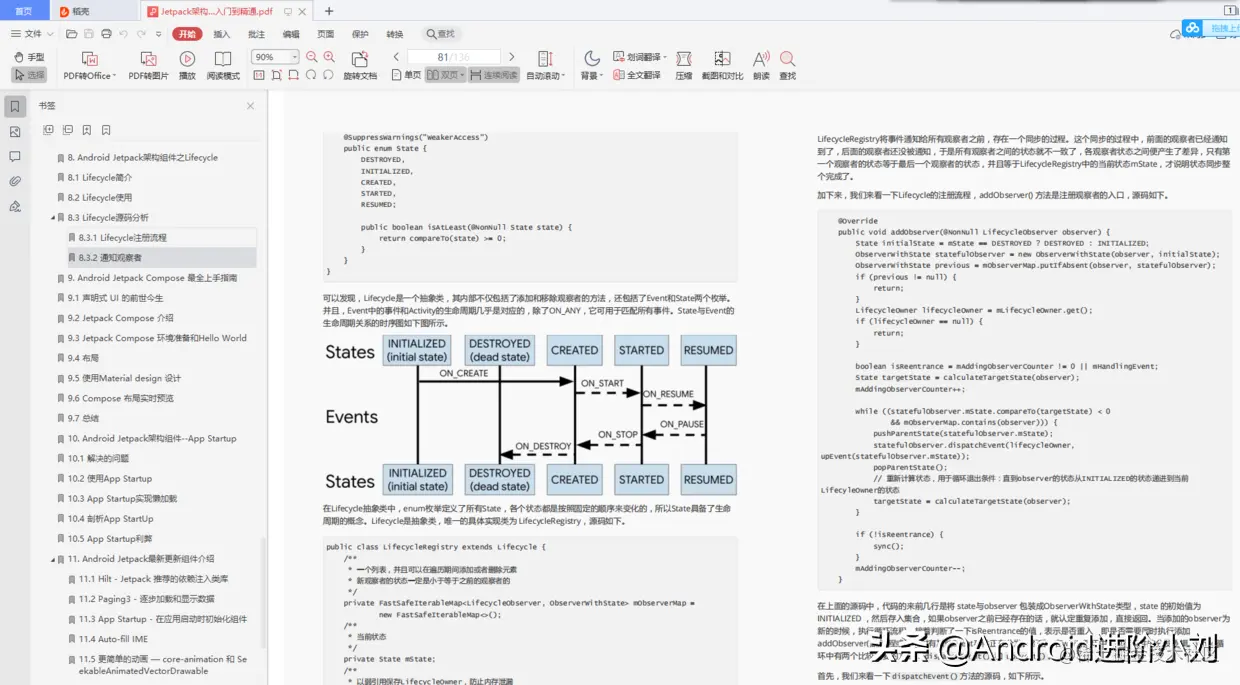This screenshot has width=1240, height=685.
Task: Collapse 8.3 Lifecycle源码分析 bookmark
Action: [x=53, y=217]
